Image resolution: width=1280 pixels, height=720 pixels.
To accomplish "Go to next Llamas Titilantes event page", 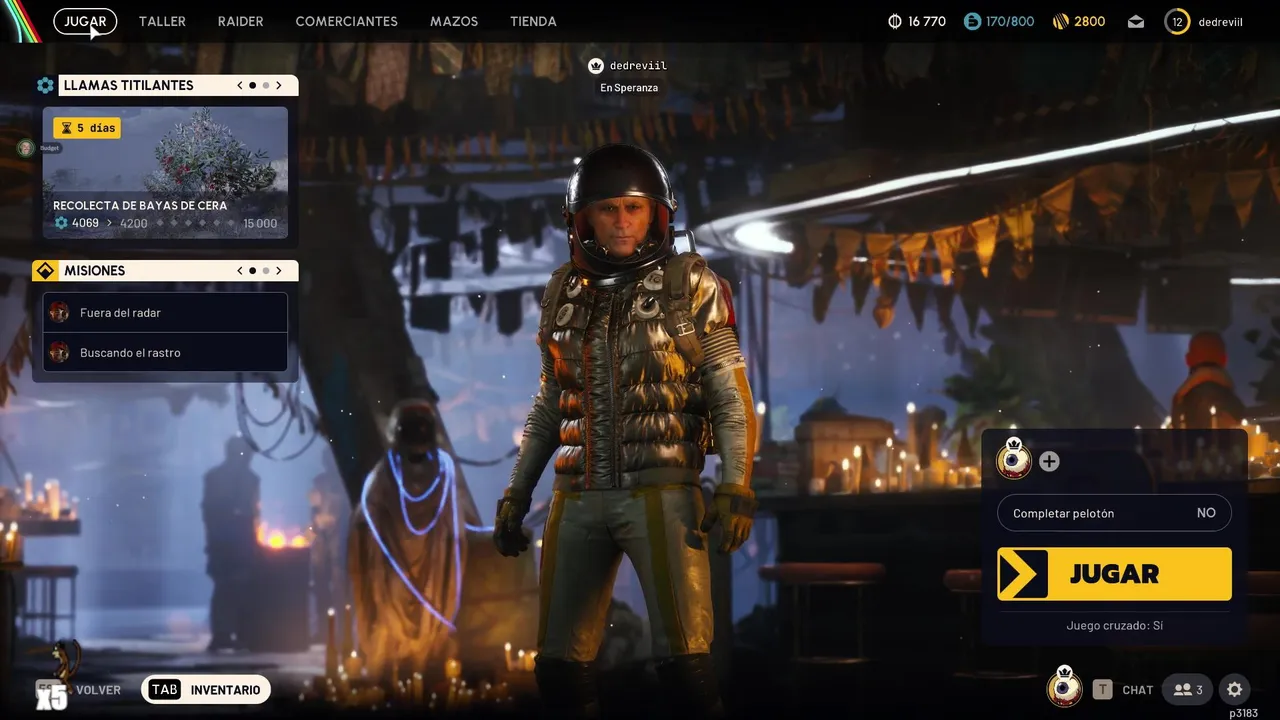I will (279, 85).
